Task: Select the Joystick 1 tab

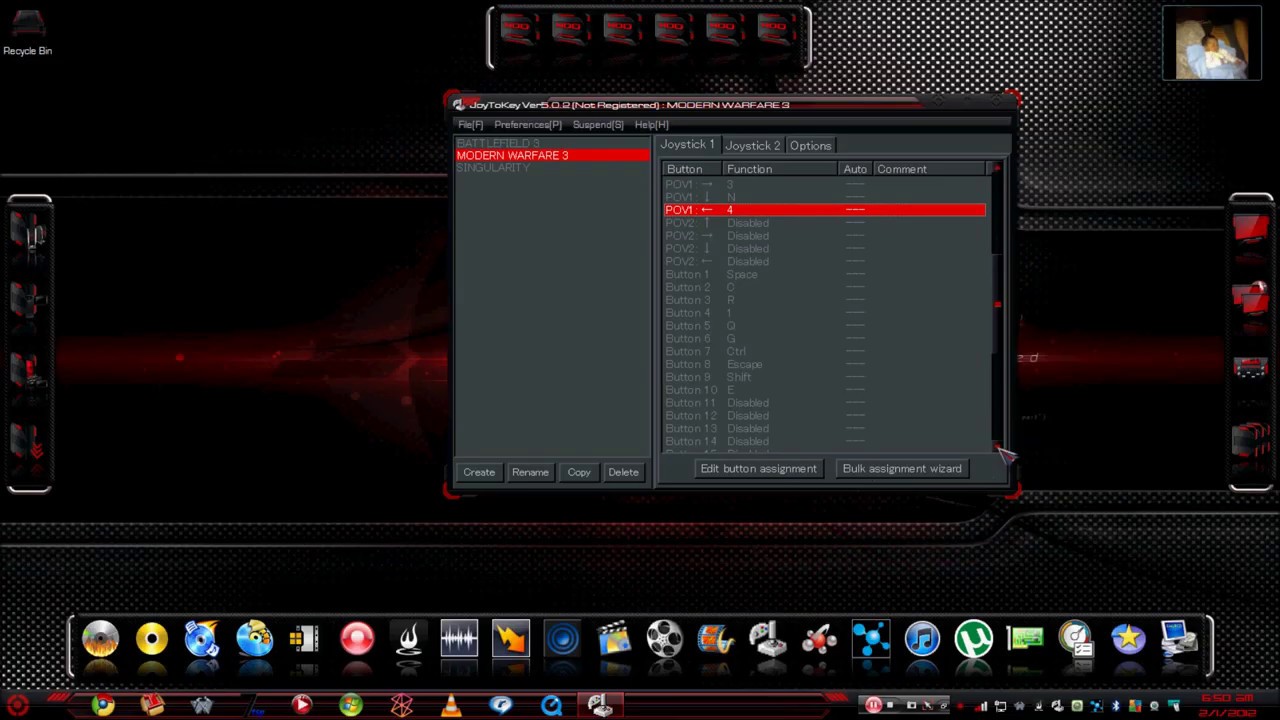Action: click(x=688, y=145)
